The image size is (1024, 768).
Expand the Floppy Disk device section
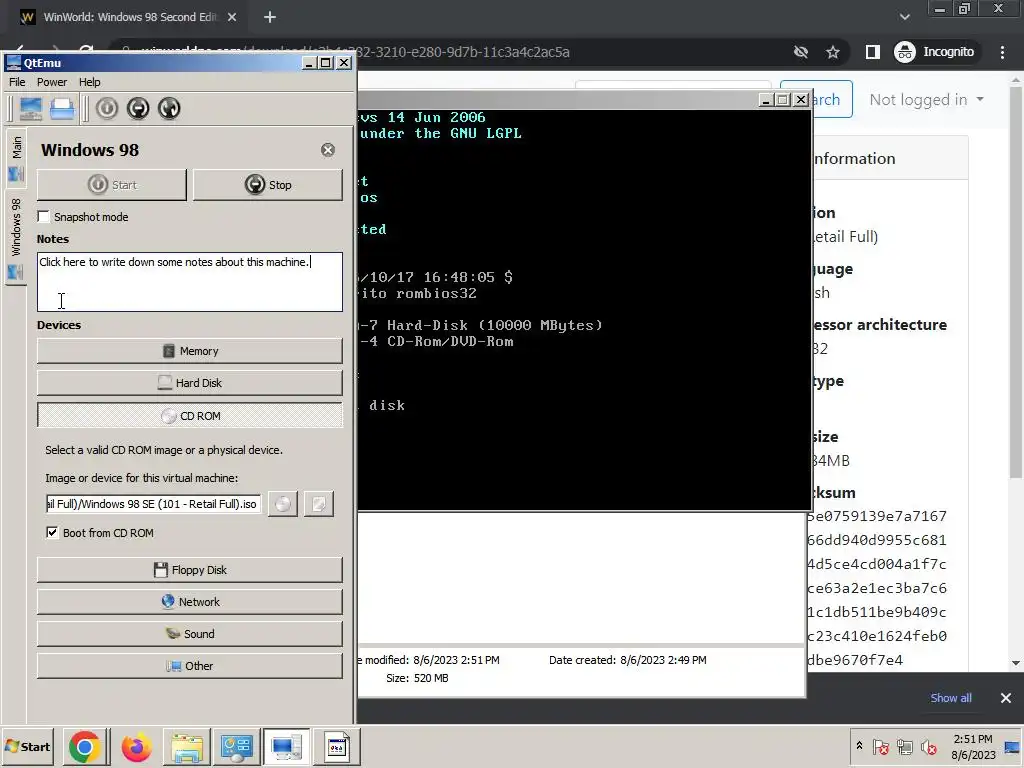[189, 570]
